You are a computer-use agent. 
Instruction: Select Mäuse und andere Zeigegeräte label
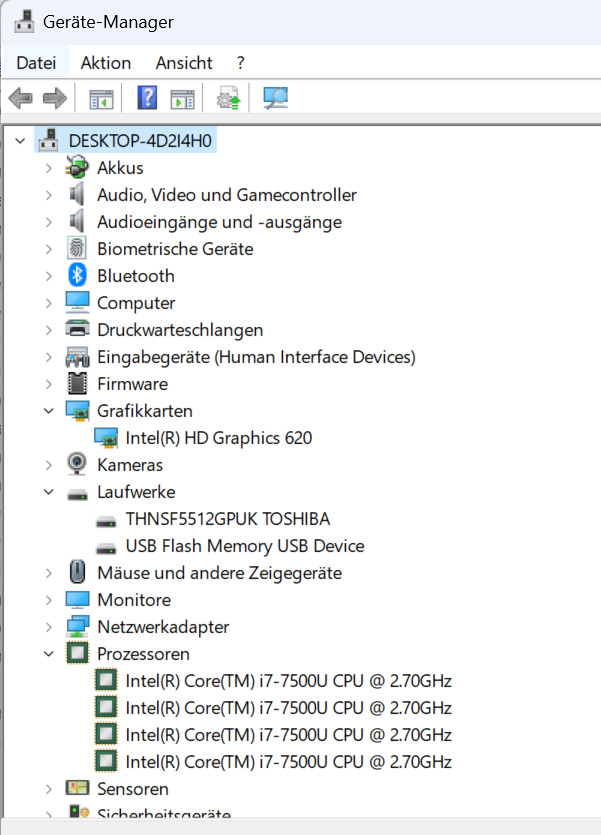[x=219, y=573]
